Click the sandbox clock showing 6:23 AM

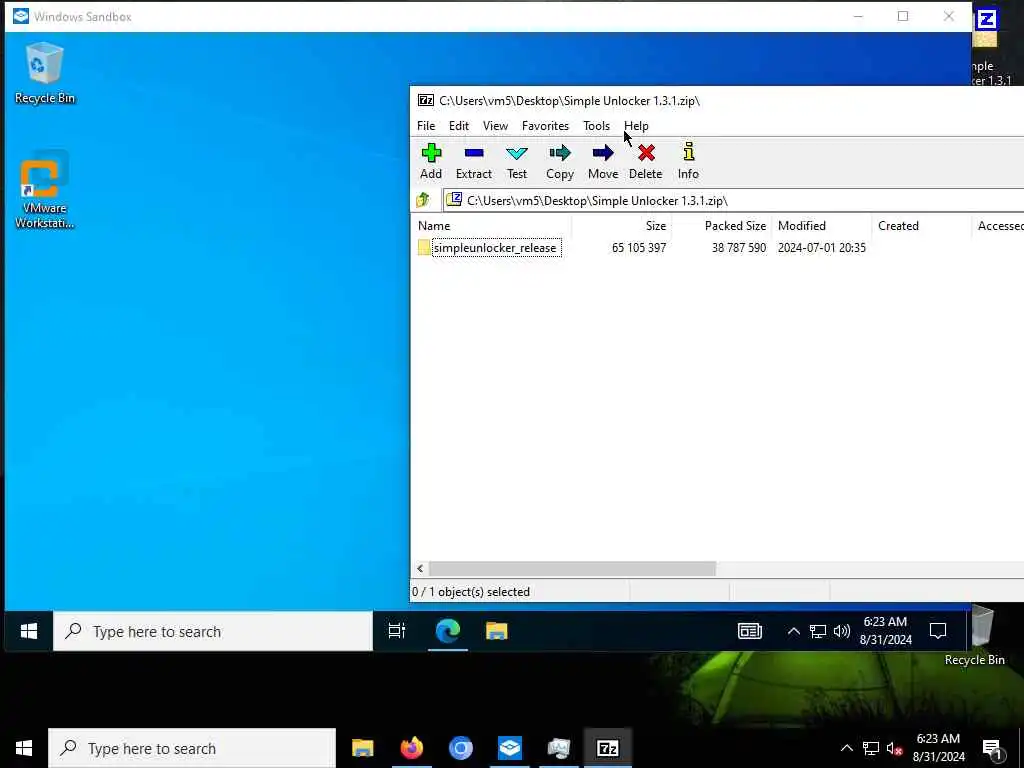(885, 630)
